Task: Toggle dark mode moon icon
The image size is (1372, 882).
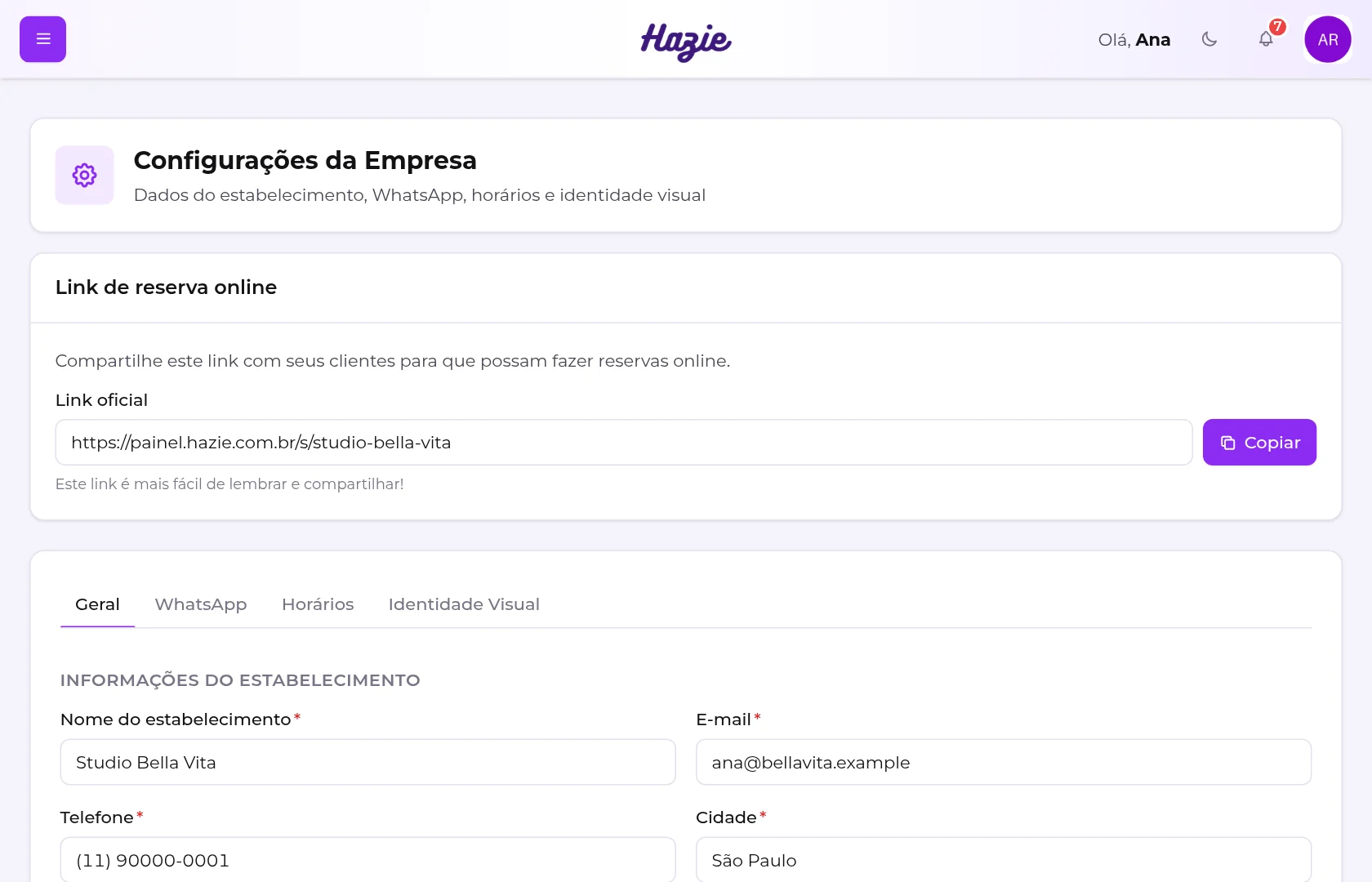Action: coord(1209,39)
